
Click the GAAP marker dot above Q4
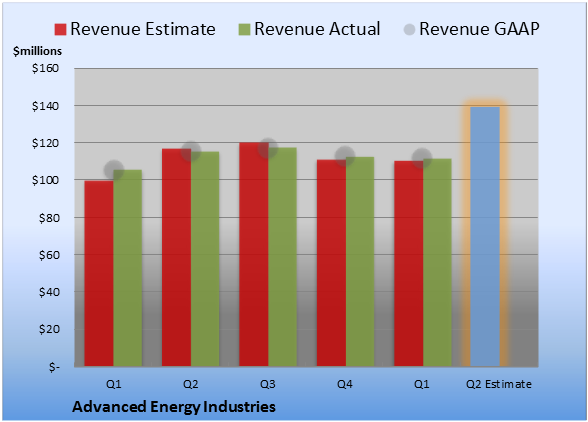[345, 156]
